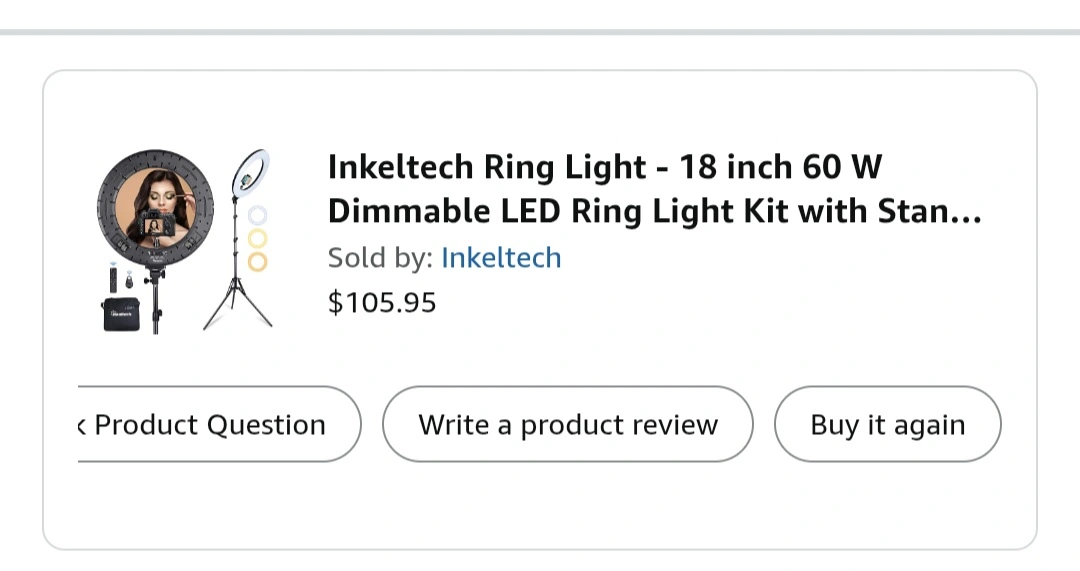Click the $105.95 price text
1080x571 pixels.
click(382, 302)
